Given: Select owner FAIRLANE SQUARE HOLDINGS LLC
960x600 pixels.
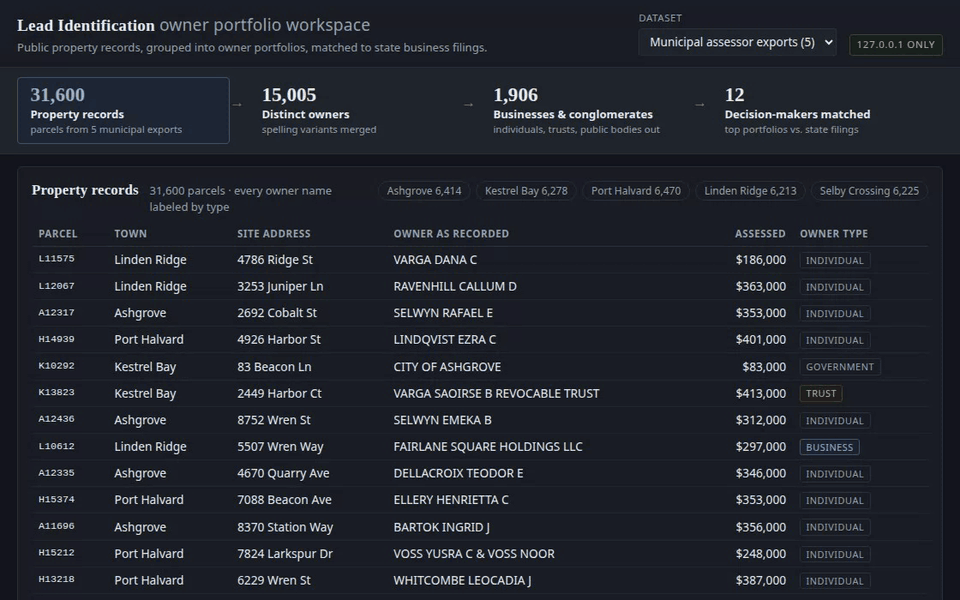Looking at the screenshot, I should tap(488, 447).
